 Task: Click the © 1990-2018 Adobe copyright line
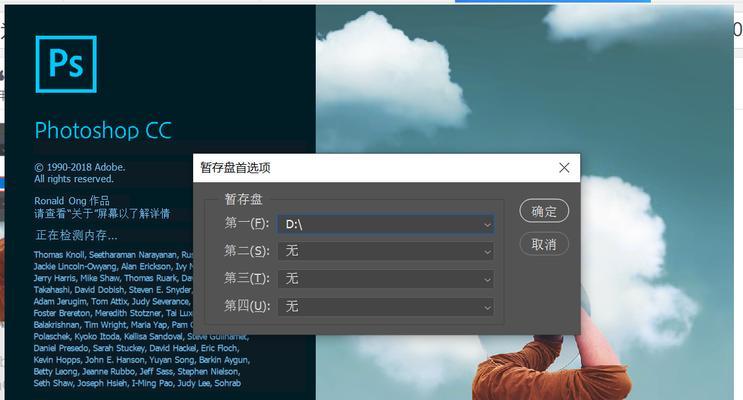pyautogui.click(x=80, y=167)
